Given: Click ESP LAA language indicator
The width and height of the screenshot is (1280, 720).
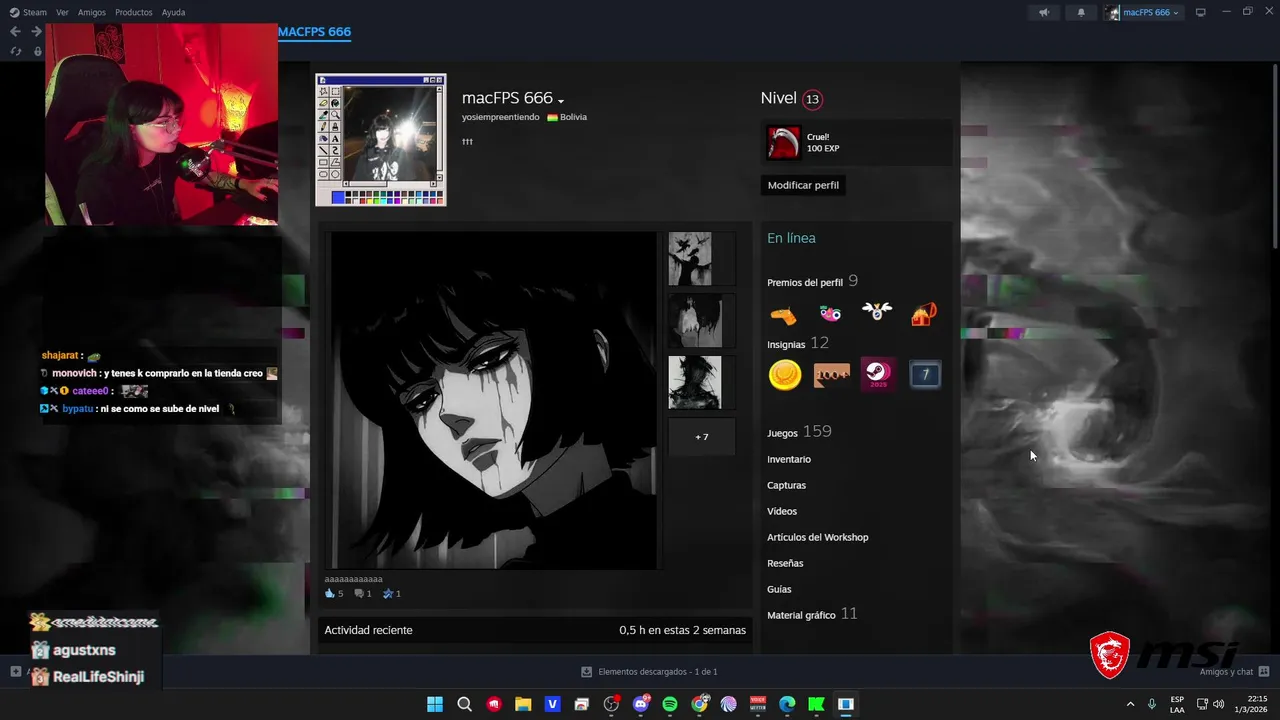Looking at the screenshot, I should pos(1177,704).
